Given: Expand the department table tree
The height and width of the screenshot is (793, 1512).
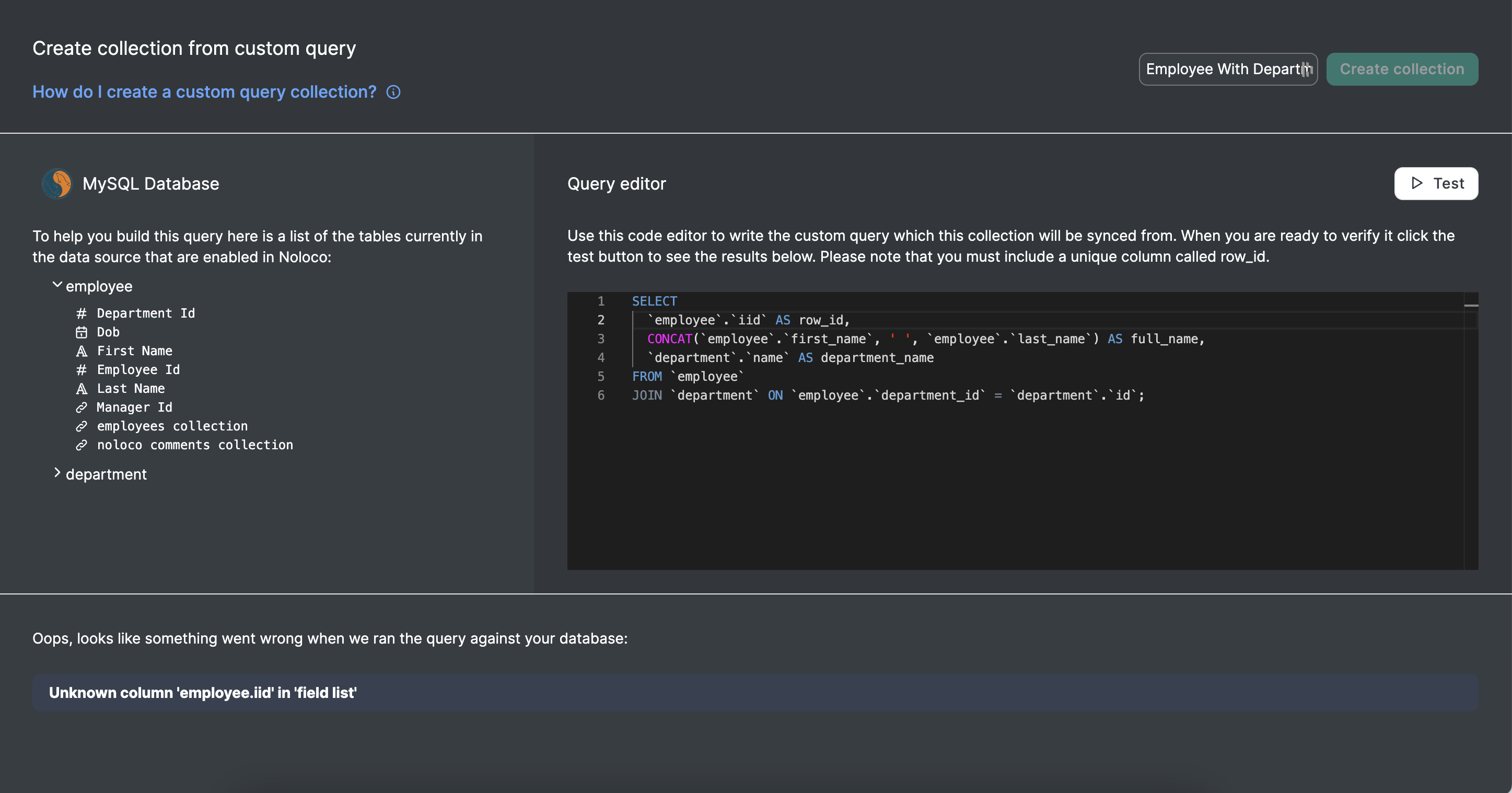Looking at the screenshot, I should click(57, 473).
